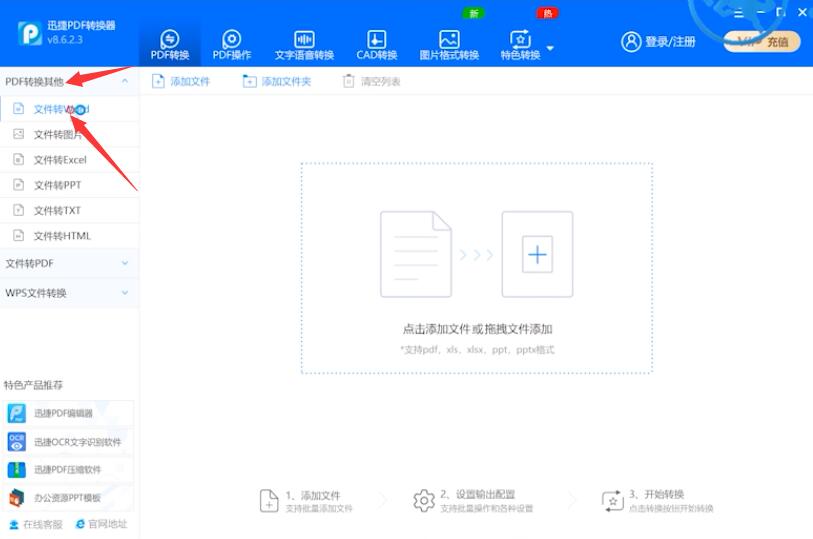Viewport: 813px width, 539px height.
Task: Click the 文件转HTML document icon
Action: pyautogui.click(x=19, y=235)
